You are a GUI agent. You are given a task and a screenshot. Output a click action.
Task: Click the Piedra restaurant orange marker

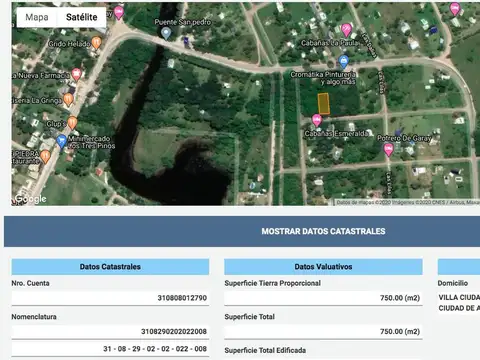tap(45, 157)
